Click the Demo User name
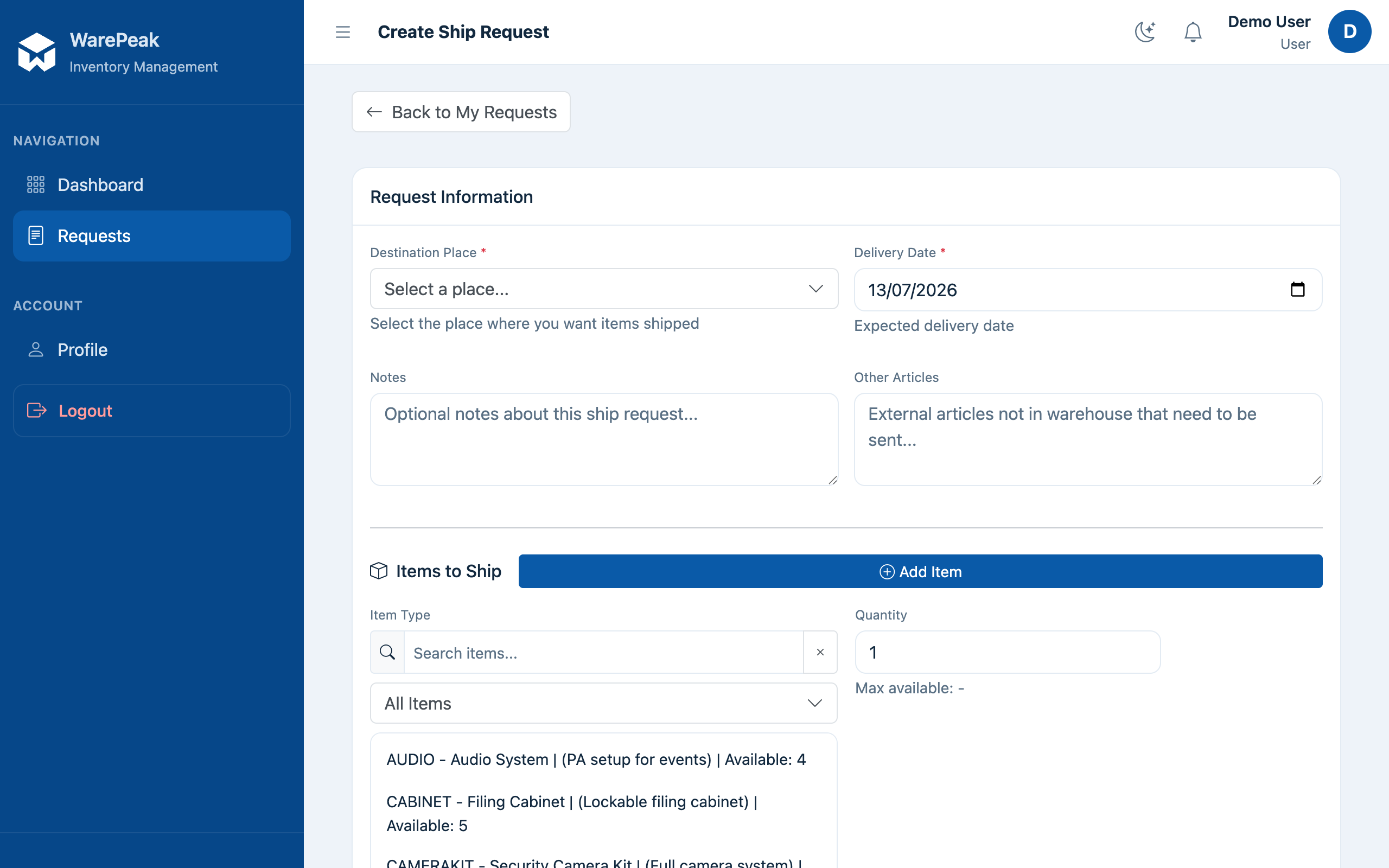Screen dimensions: 1389x868 tap(1269, 22)
